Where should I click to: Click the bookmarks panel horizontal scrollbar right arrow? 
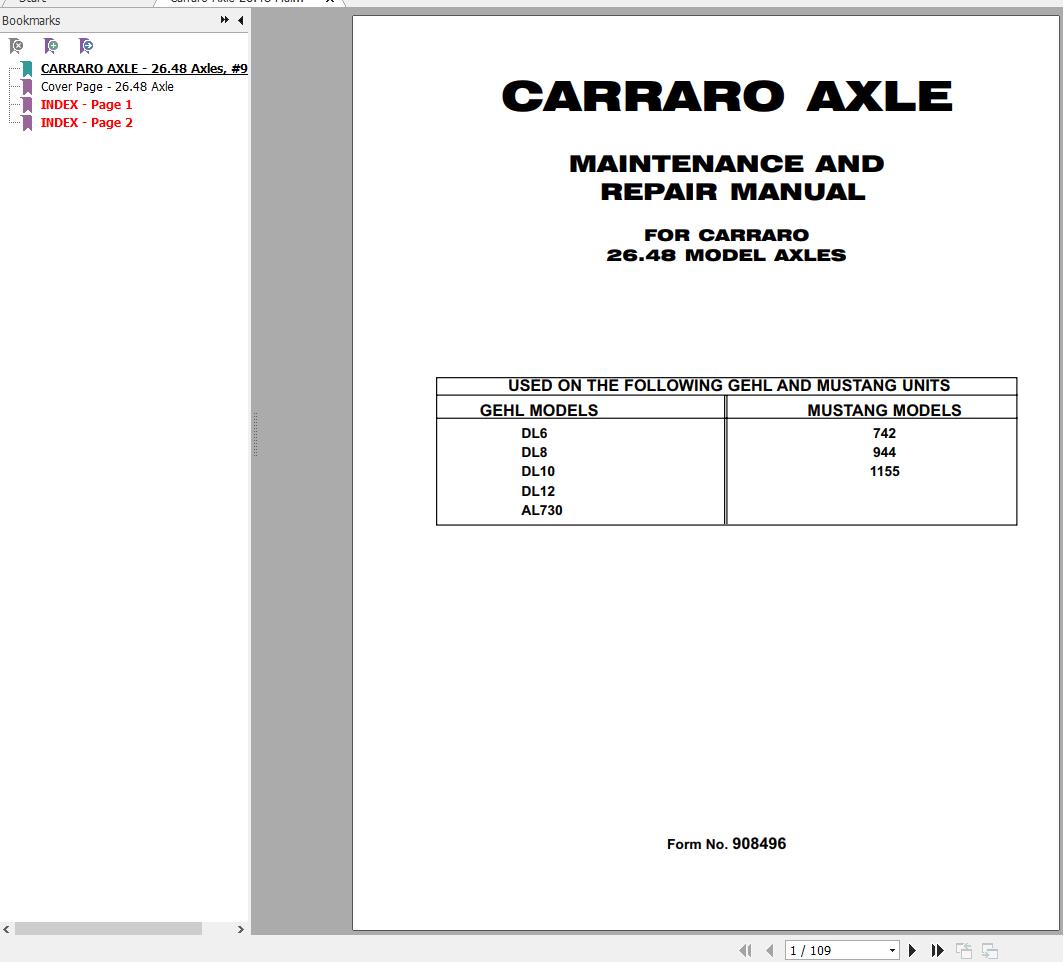pos(239,929)
